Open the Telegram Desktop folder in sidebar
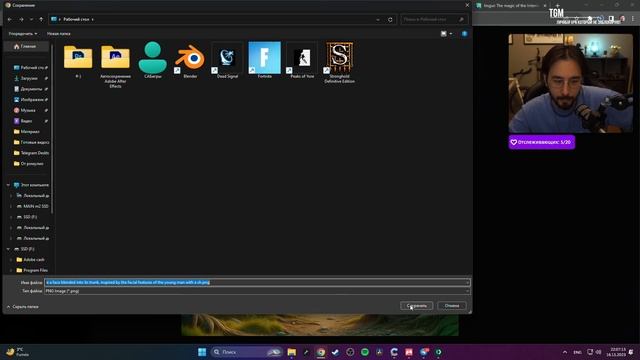 pos(31,153)
